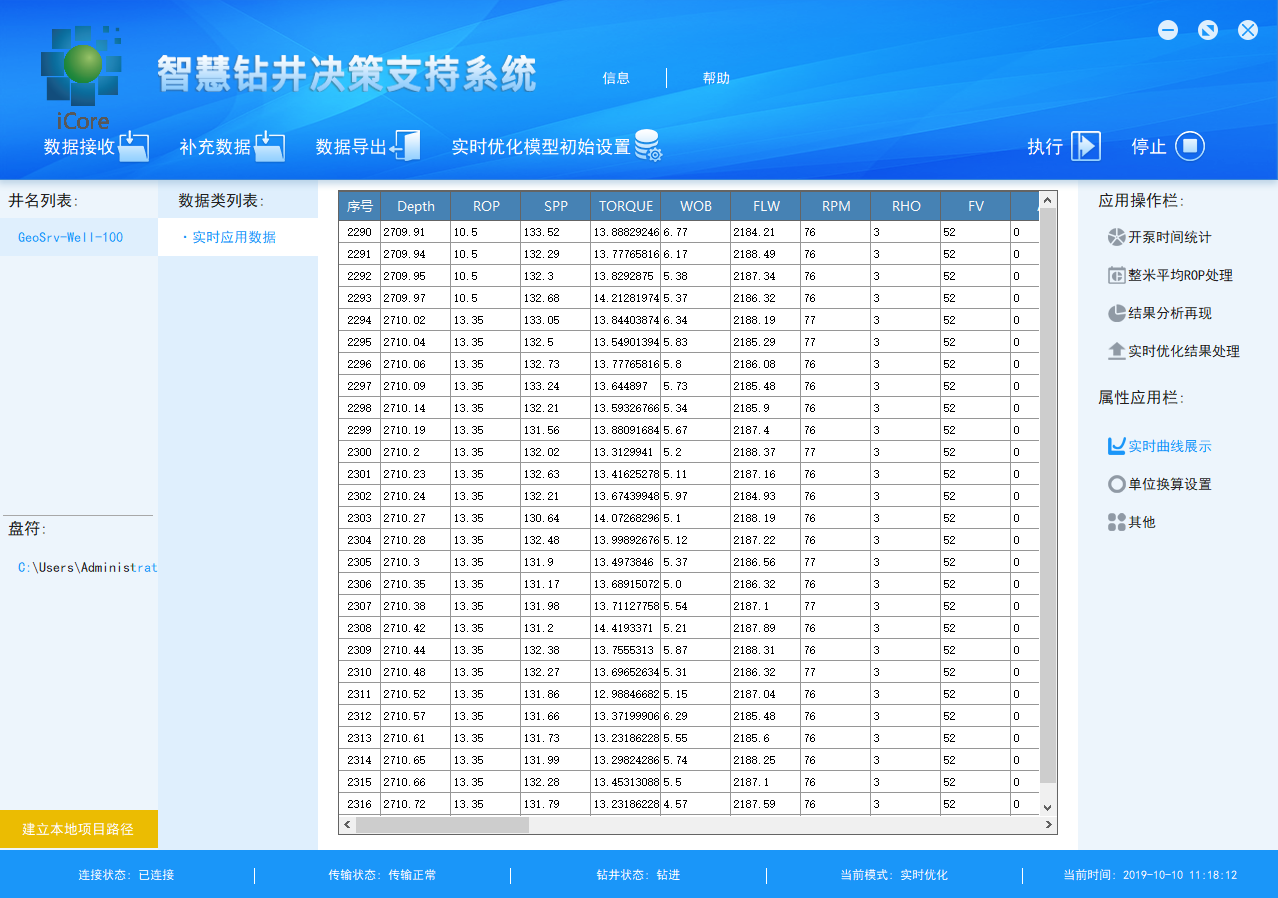Open the 信息 menu

click(x=616, y=78)
